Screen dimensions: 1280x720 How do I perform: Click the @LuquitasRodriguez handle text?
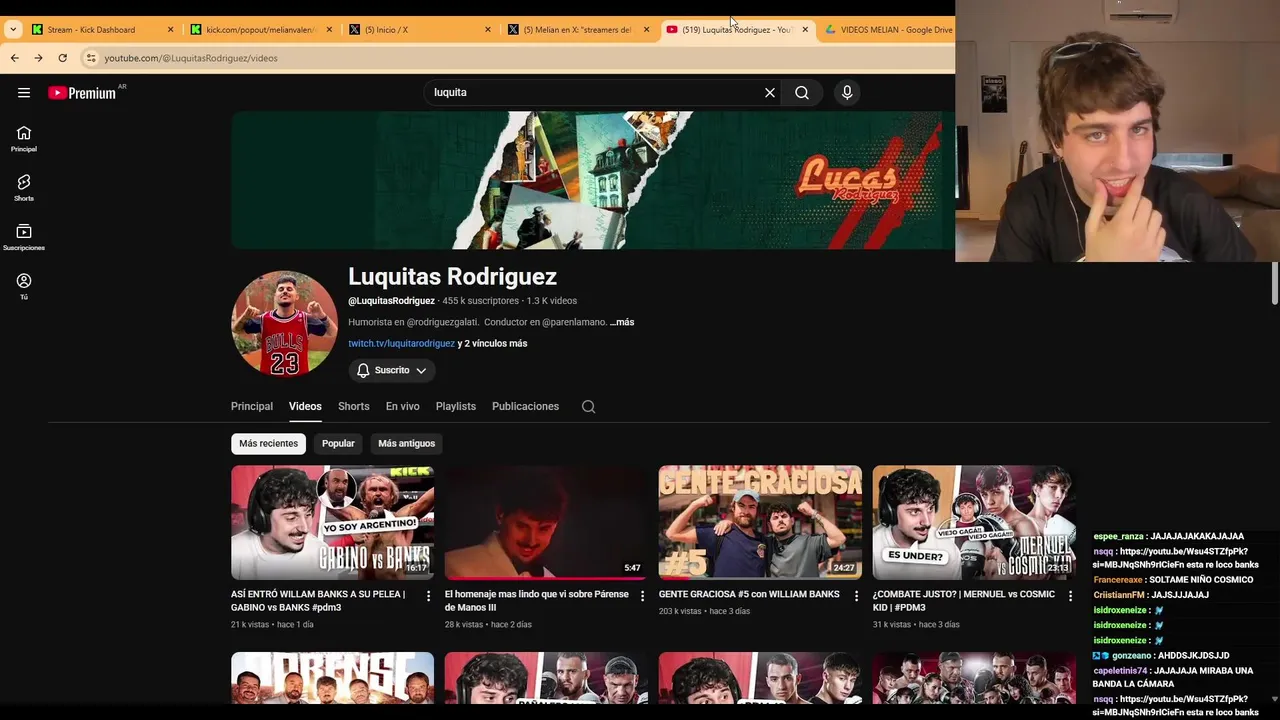tap(391, 300)
